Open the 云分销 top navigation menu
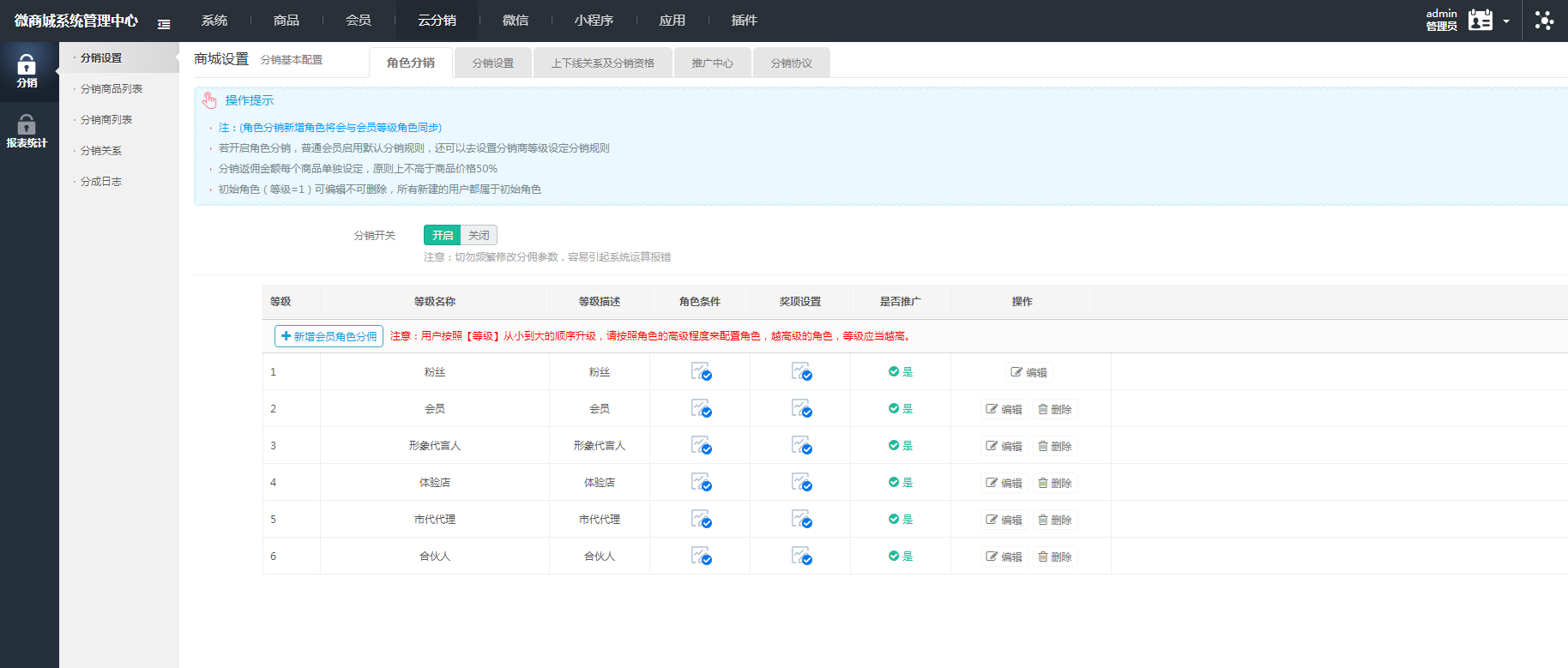 click(437, 21)
